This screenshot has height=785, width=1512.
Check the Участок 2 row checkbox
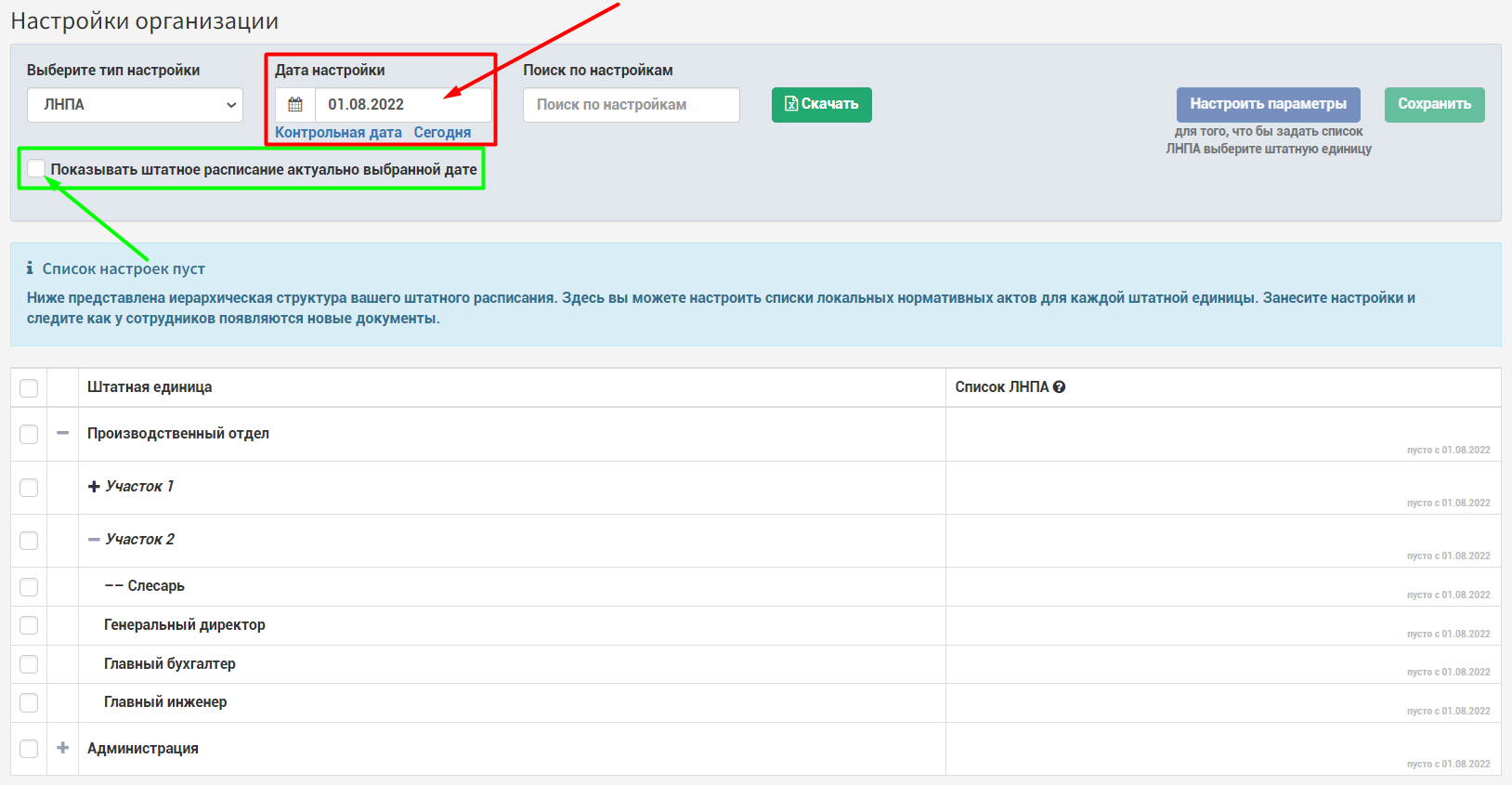[29, 541]
